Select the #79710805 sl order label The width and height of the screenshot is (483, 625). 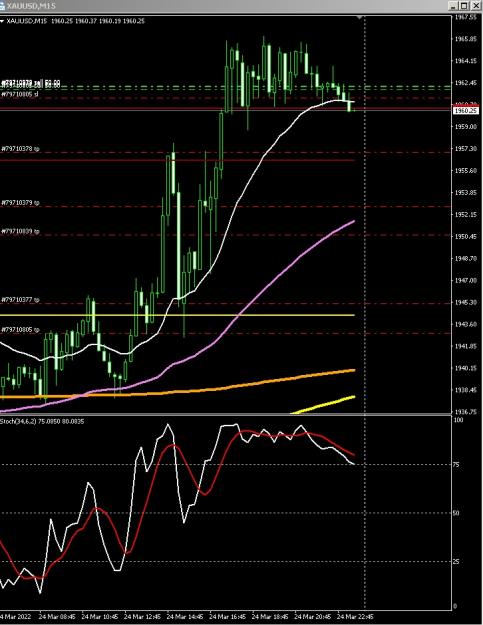coord(20,94)
